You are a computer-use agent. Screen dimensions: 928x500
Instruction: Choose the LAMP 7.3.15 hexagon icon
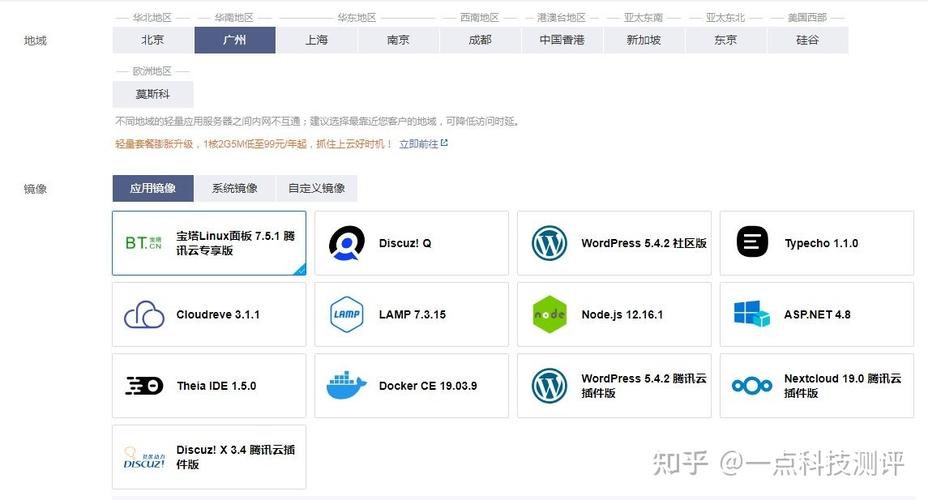347,314
